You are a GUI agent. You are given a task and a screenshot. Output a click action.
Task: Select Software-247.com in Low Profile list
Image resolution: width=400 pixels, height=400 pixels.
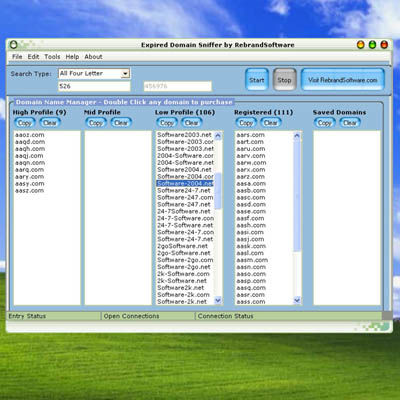click(x=185, y=197)
